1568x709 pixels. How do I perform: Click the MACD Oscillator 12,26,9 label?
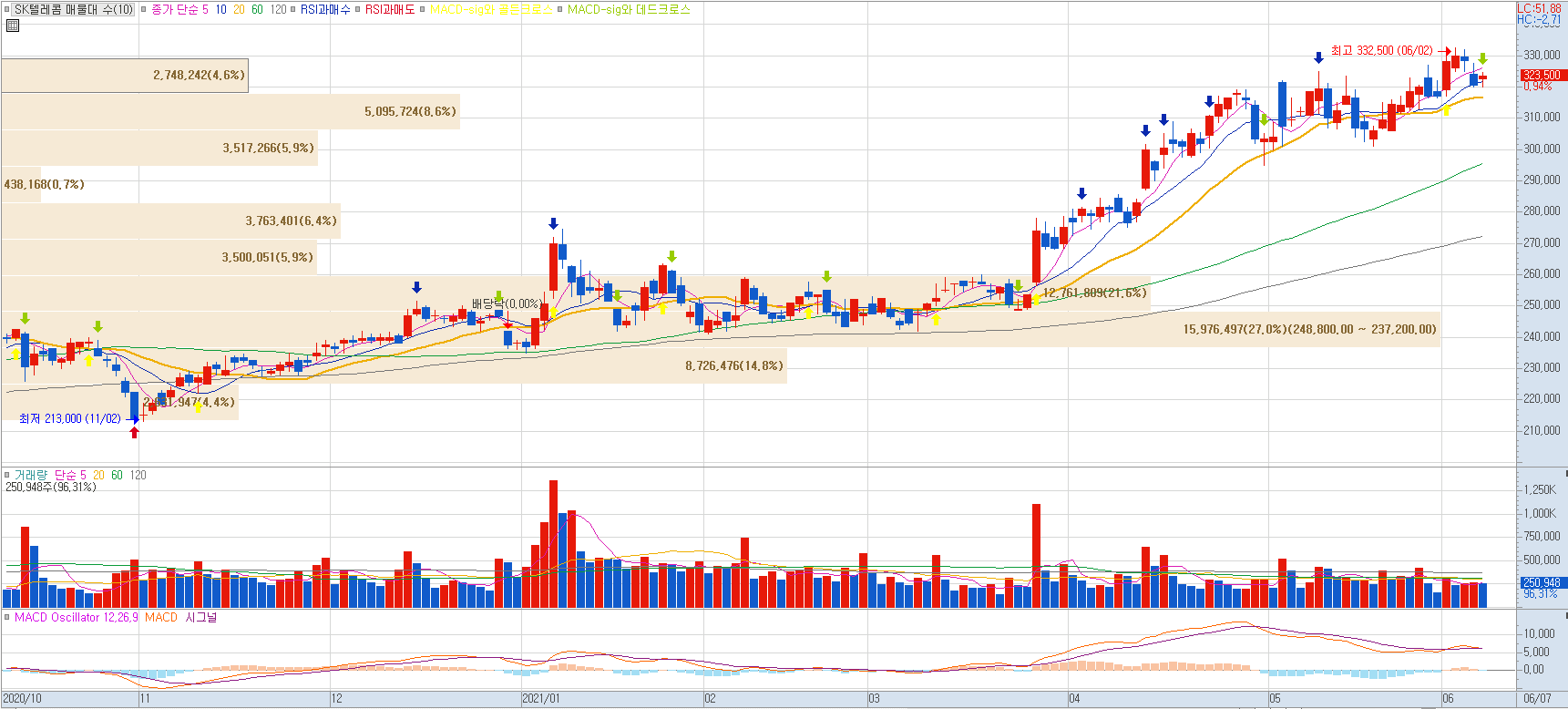77,617
